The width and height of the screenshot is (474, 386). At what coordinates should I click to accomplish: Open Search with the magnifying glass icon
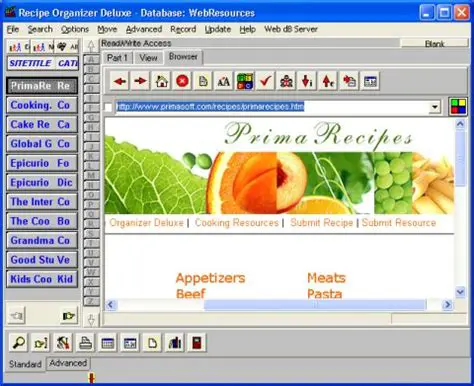(18, 343)
